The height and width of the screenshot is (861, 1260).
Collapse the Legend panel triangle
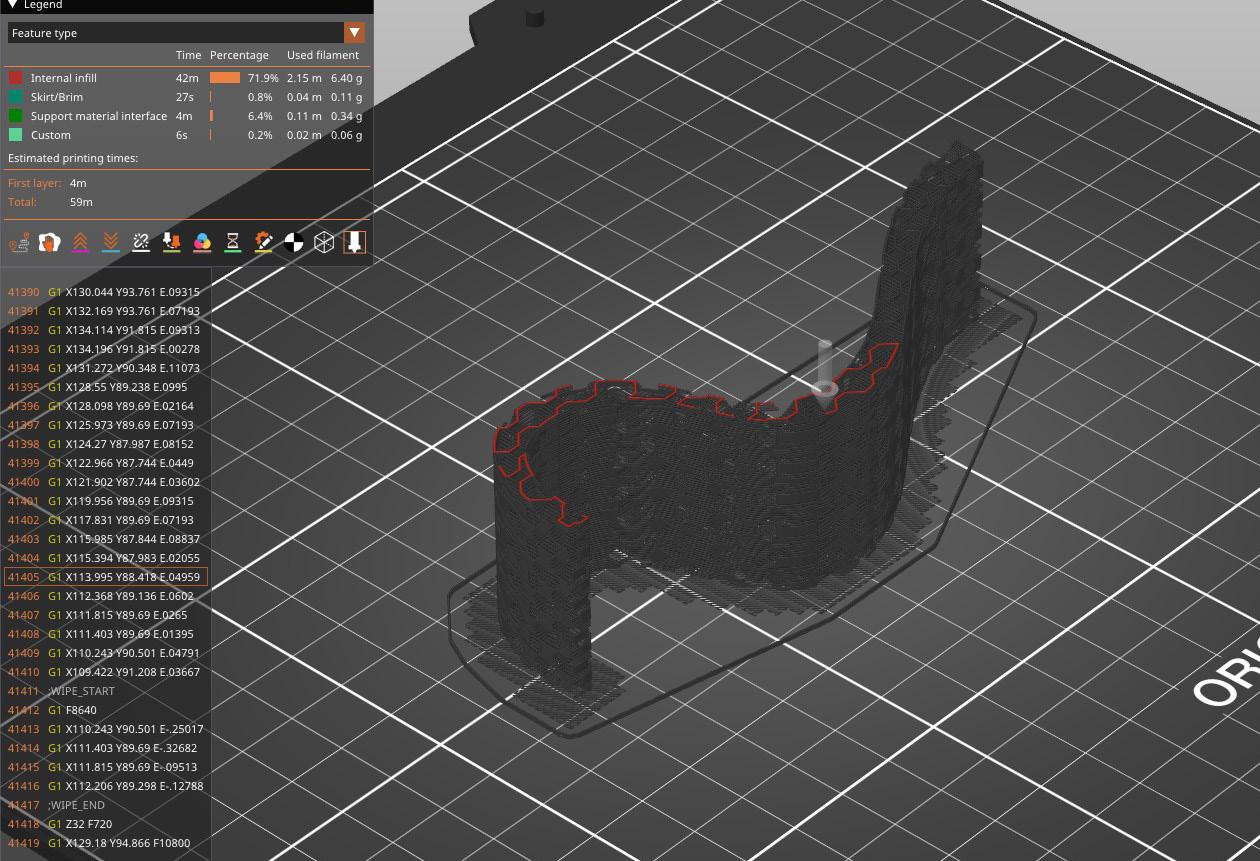pyautogui.click(x=12, y=5)
